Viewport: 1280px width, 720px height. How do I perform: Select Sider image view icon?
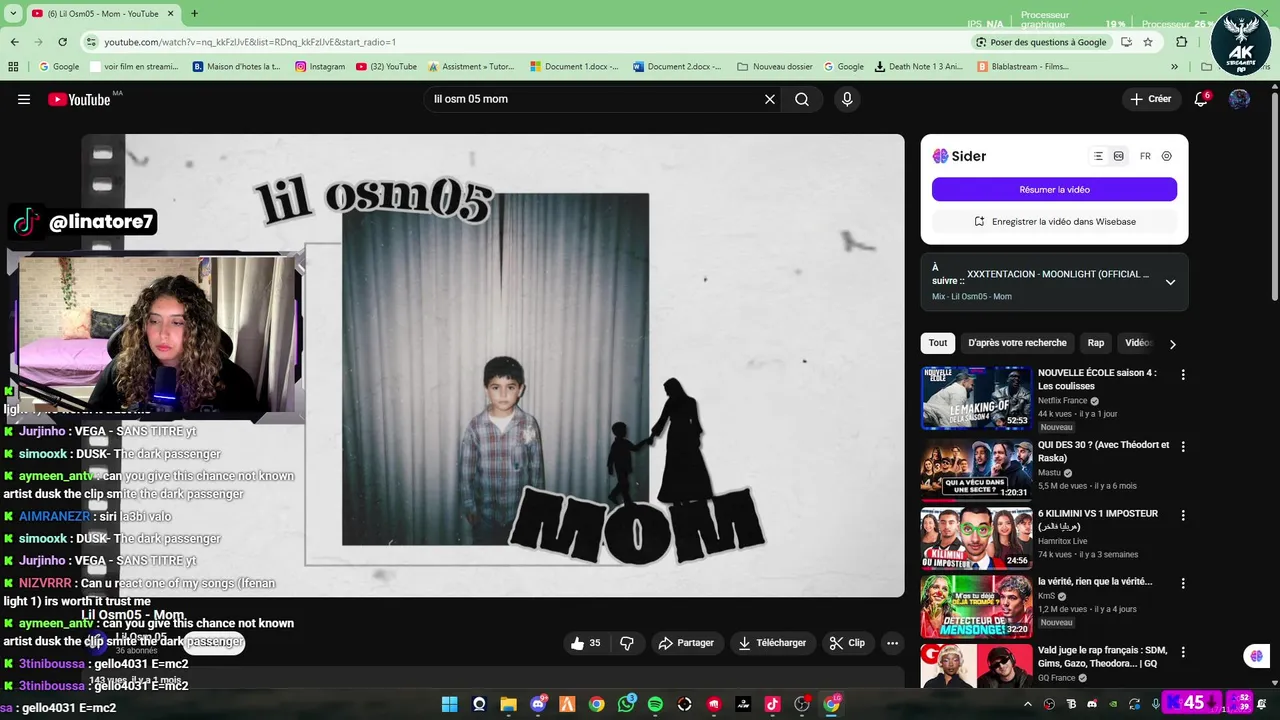coord(1118,156)
